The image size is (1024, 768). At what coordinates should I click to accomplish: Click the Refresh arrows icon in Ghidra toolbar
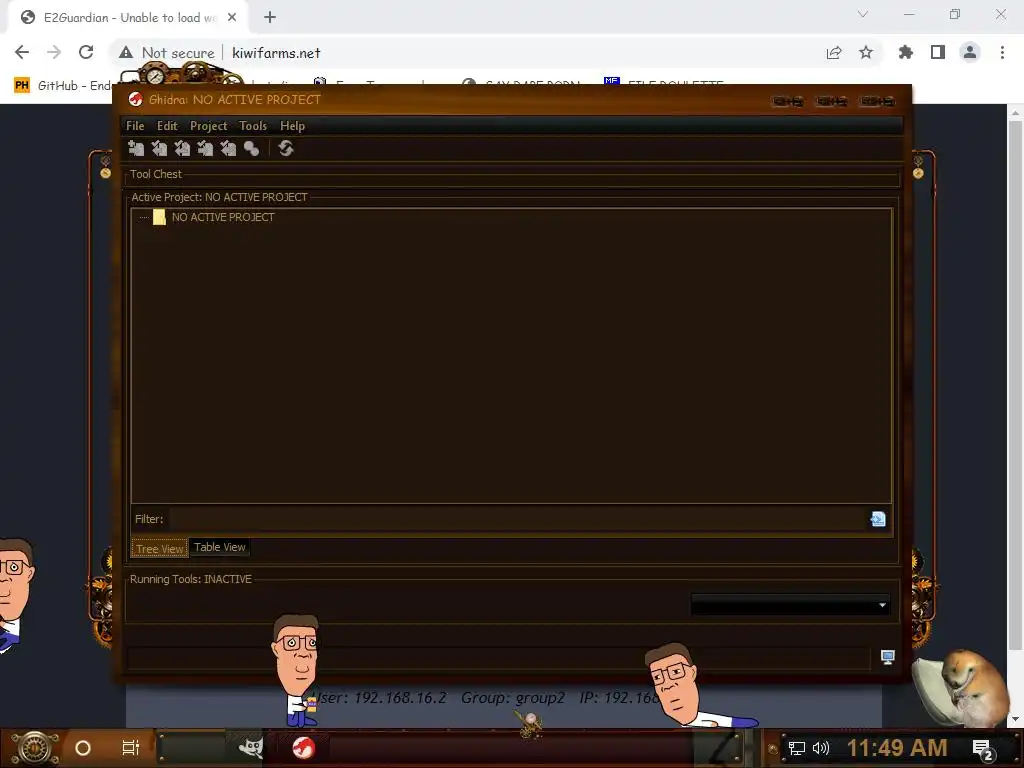tap(285, 148)
